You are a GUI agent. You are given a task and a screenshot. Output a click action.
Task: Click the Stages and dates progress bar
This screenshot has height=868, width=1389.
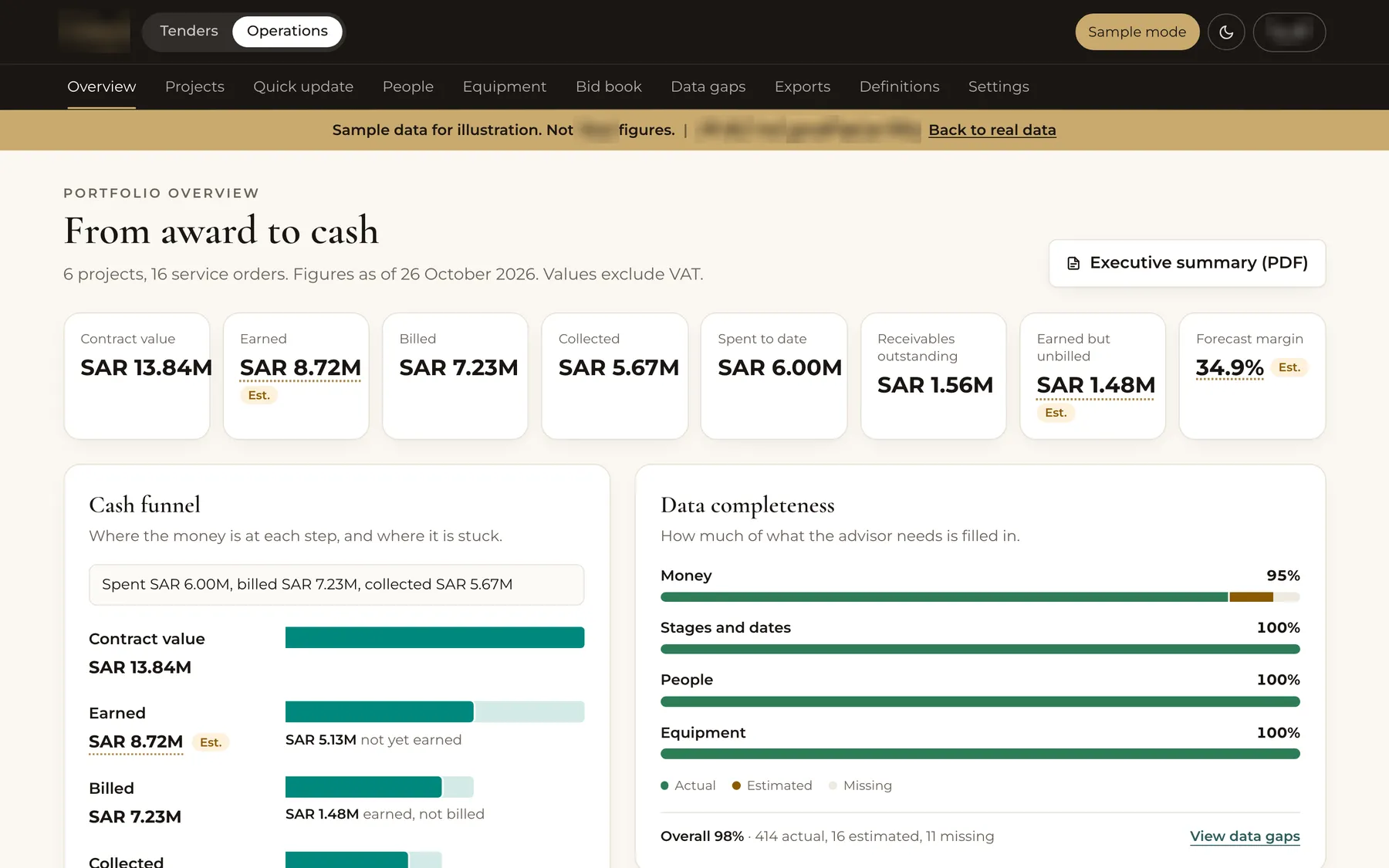point(980,650)
